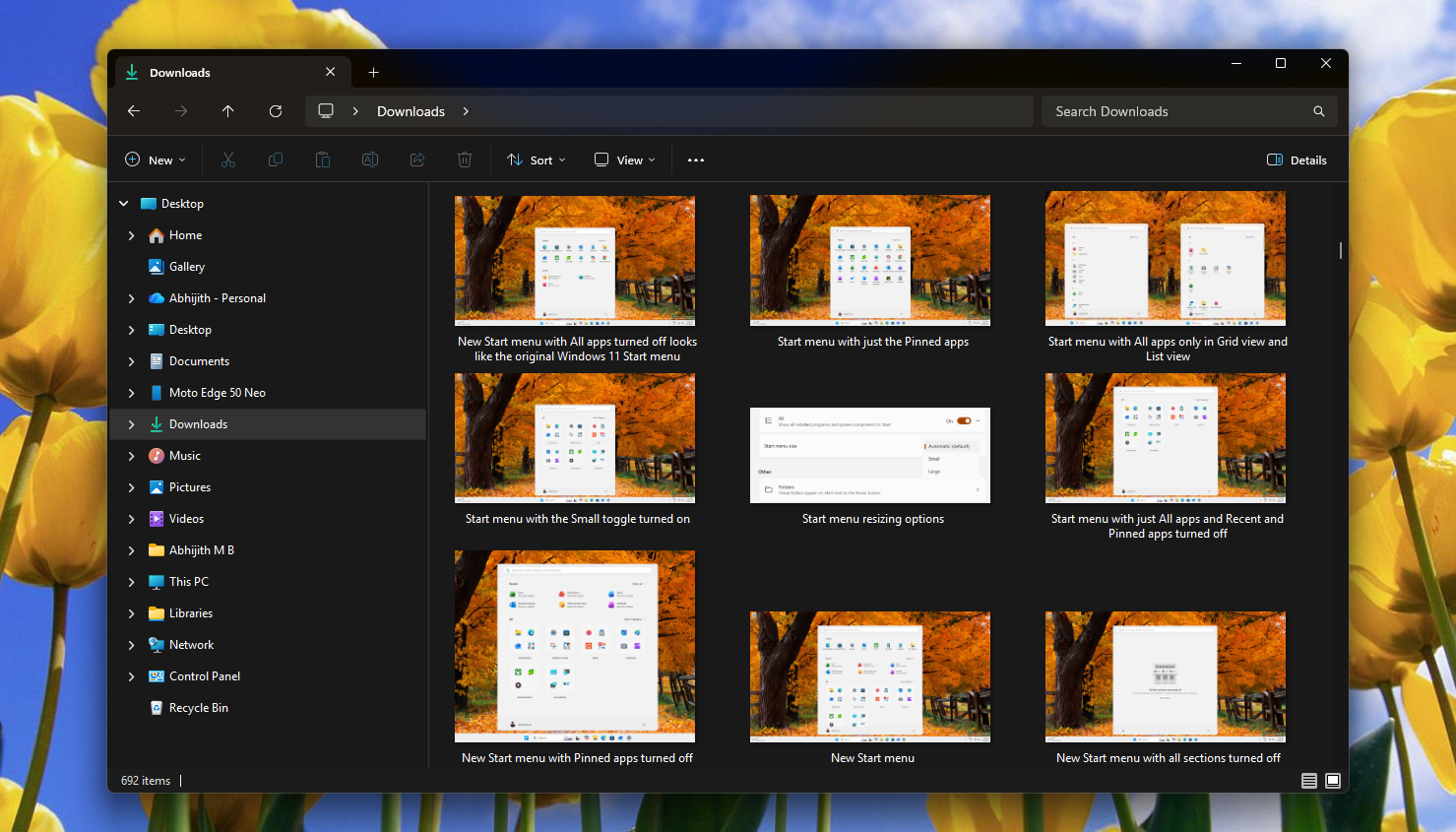Image resolution: width=1456 pixels, height=832 pixels.
Task: Select Downloads in the navigation pane
Action: click(268, 424)
